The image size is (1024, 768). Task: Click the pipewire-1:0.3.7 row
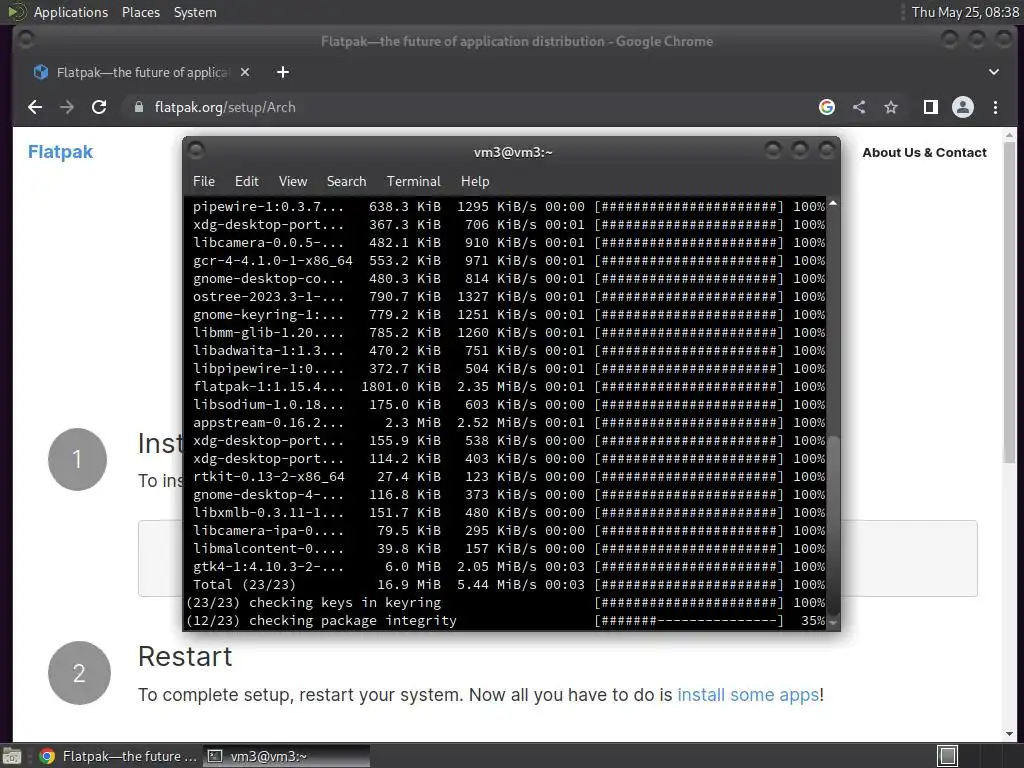509,206
